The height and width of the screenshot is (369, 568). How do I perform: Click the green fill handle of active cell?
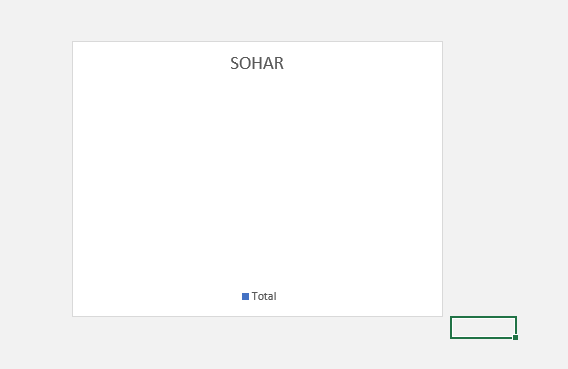click(515, 337)
